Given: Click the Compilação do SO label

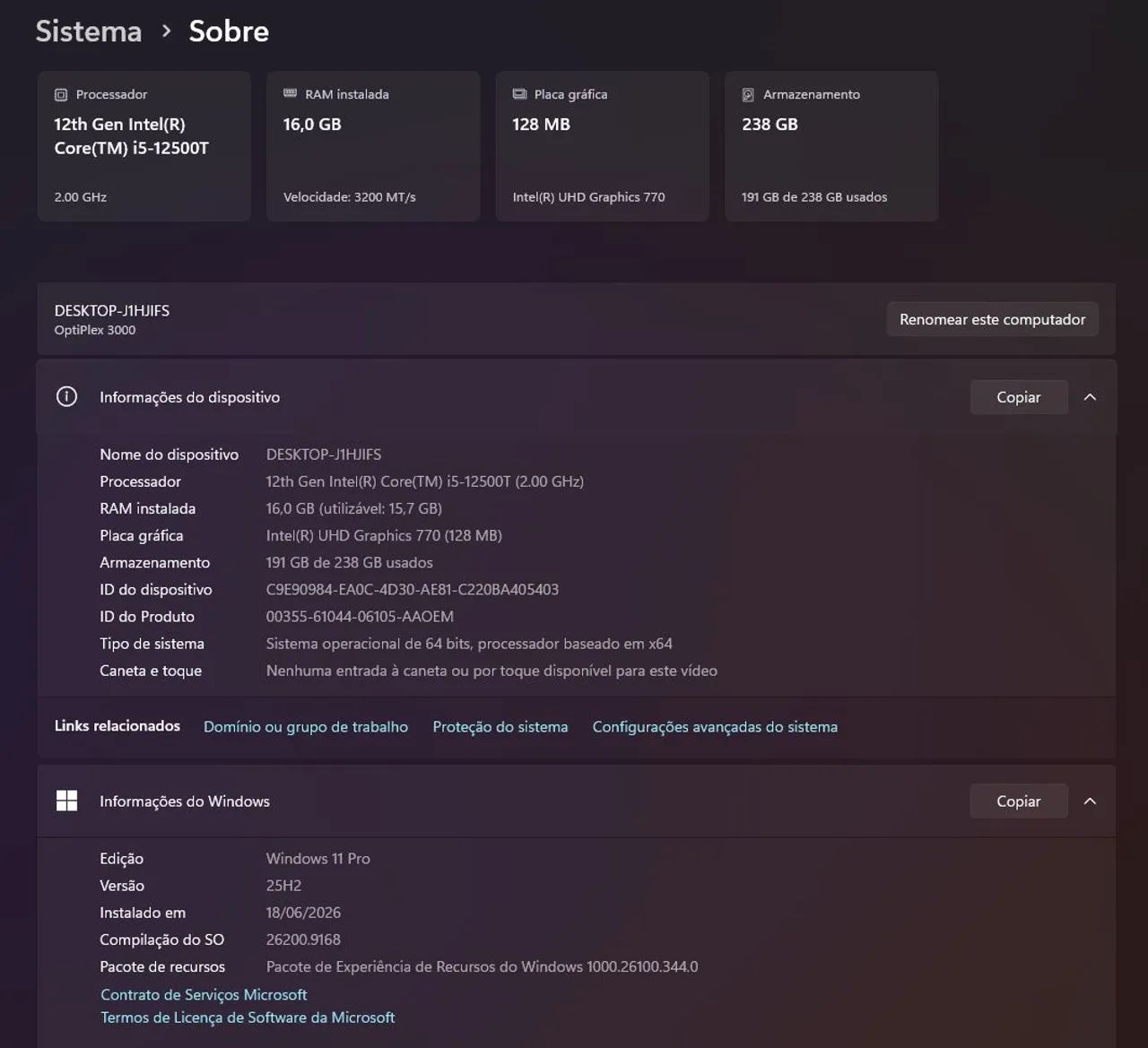Looking at the screenshot, I should (162, 940).
